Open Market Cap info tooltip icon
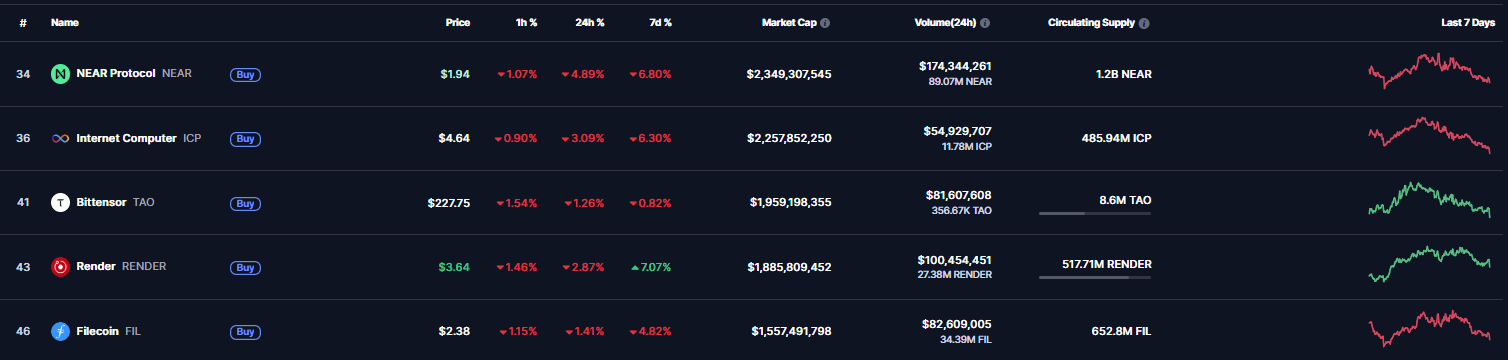Viewport: 1508px width, 360px height. pos(825,22)
